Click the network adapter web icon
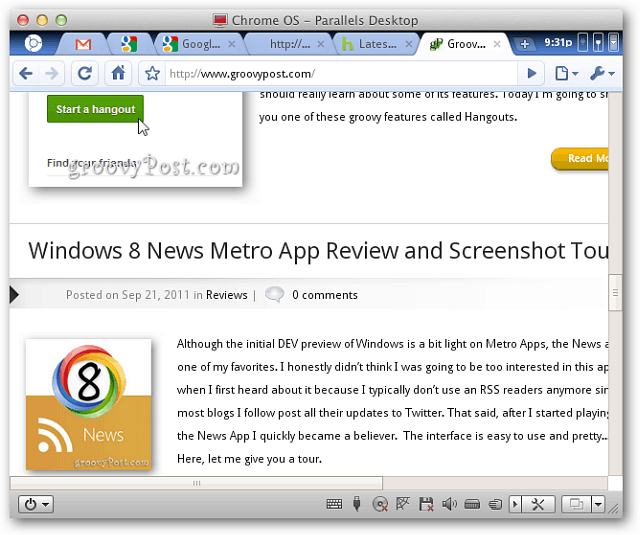The image size is (640, 535). [403, 504]
